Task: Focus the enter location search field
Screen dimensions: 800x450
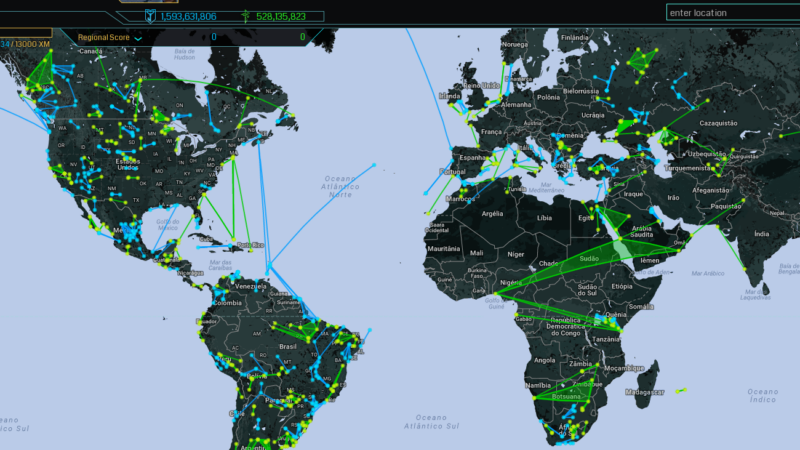Action: click(733, 13)
